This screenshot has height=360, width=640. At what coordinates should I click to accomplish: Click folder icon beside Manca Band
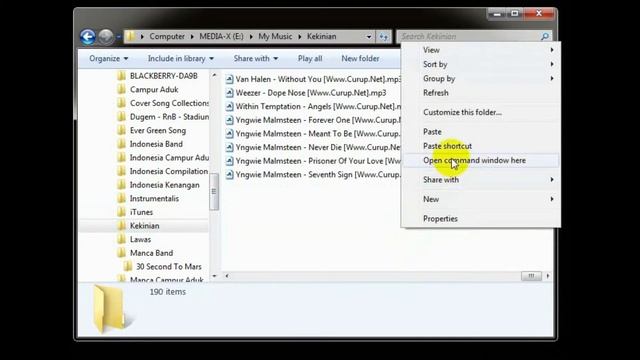tap(121, 253)
